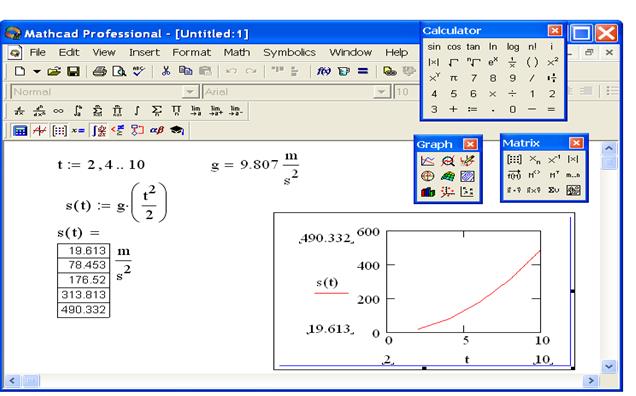
Task: Toggle the Calculator toolbar button
Action: pos(20,131)
